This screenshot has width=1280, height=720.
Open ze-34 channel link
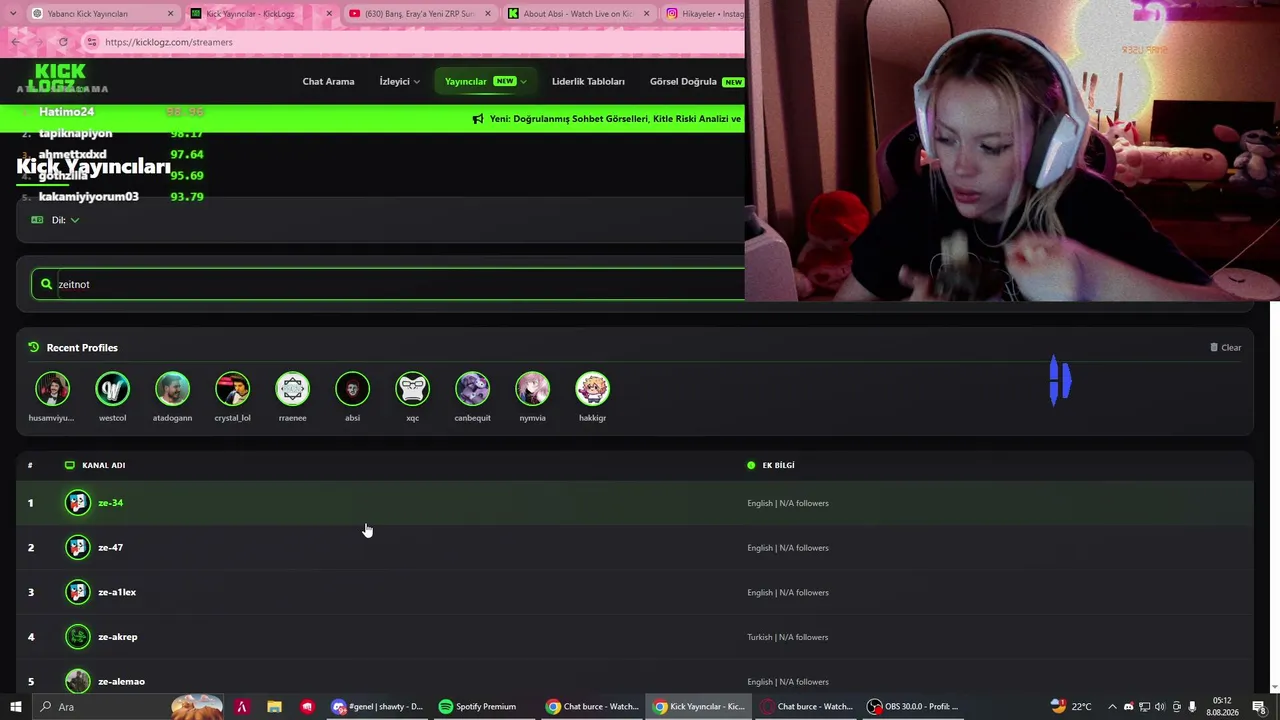[110, 503]
